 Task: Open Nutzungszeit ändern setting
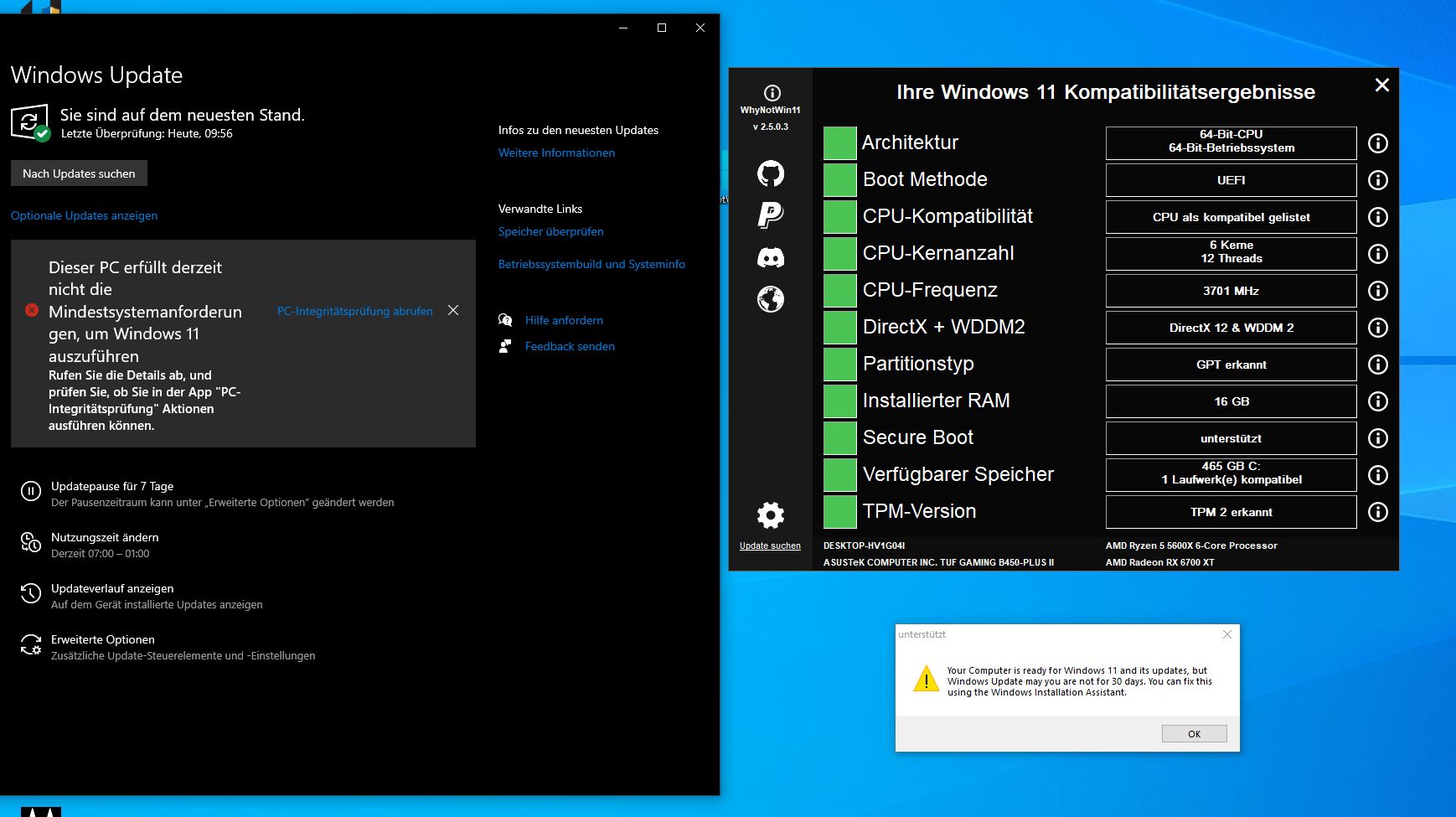pyautogui.click(x=105, y=537)
